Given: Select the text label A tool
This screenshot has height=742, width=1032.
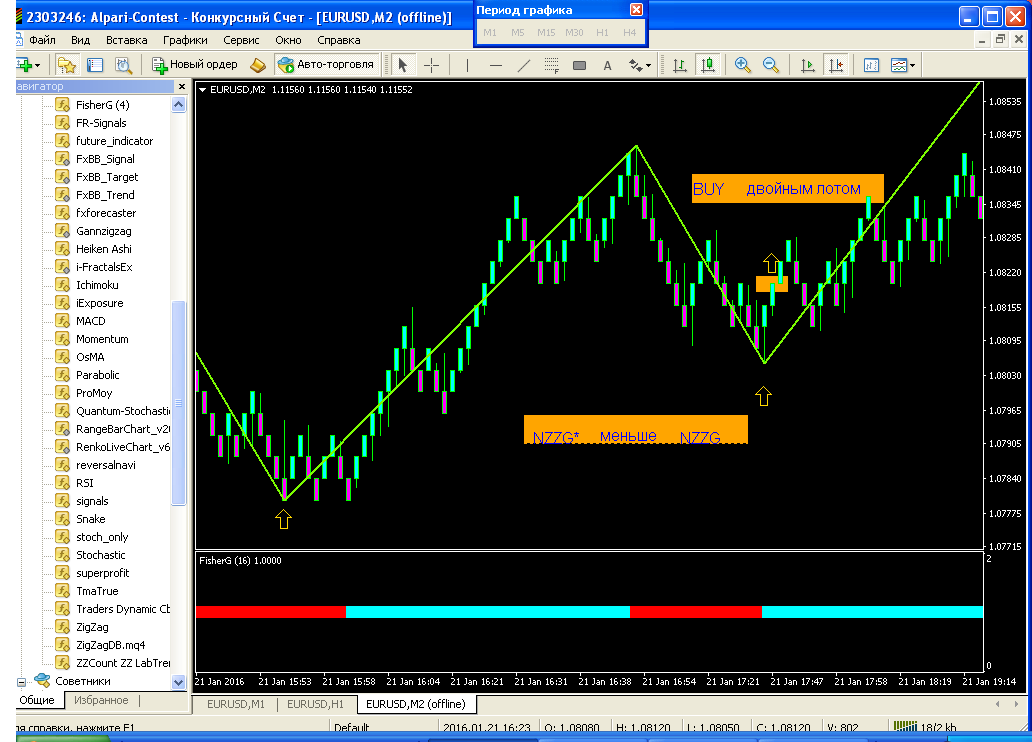Looking at the screenshot, I should pyautogui.click(x=607, y=65).
